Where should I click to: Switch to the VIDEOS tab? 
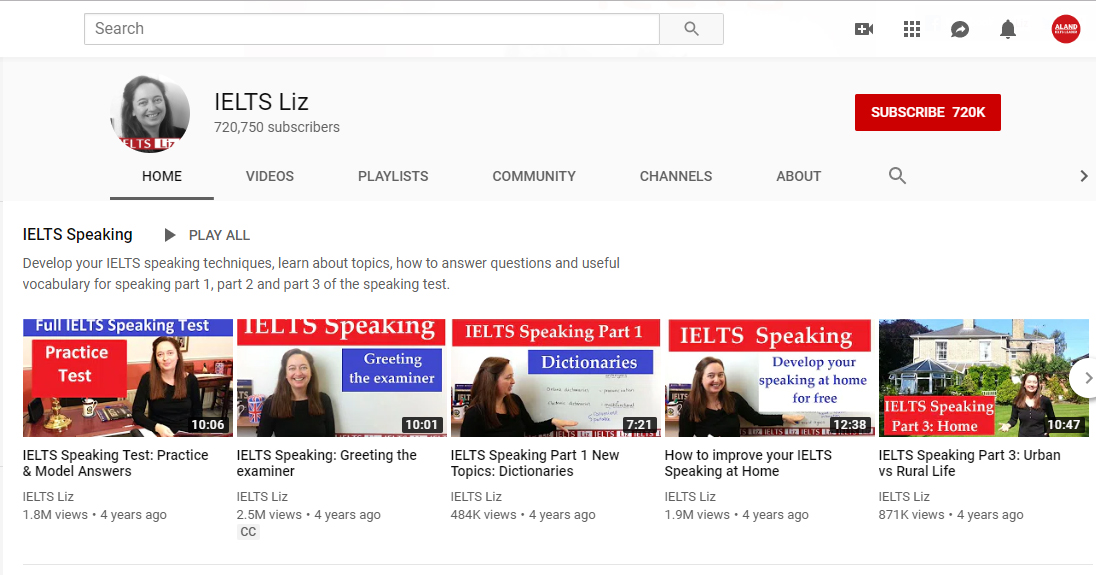(x=270, y=176)
